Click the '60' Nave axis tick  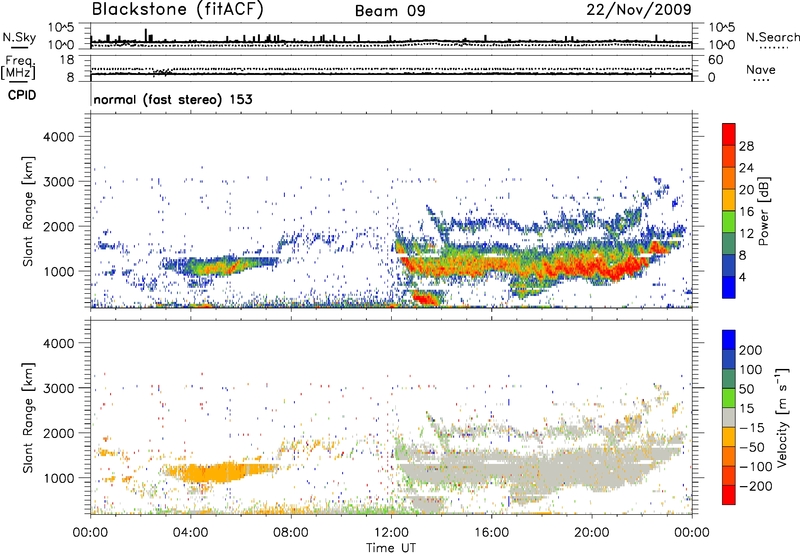point(716,60)
